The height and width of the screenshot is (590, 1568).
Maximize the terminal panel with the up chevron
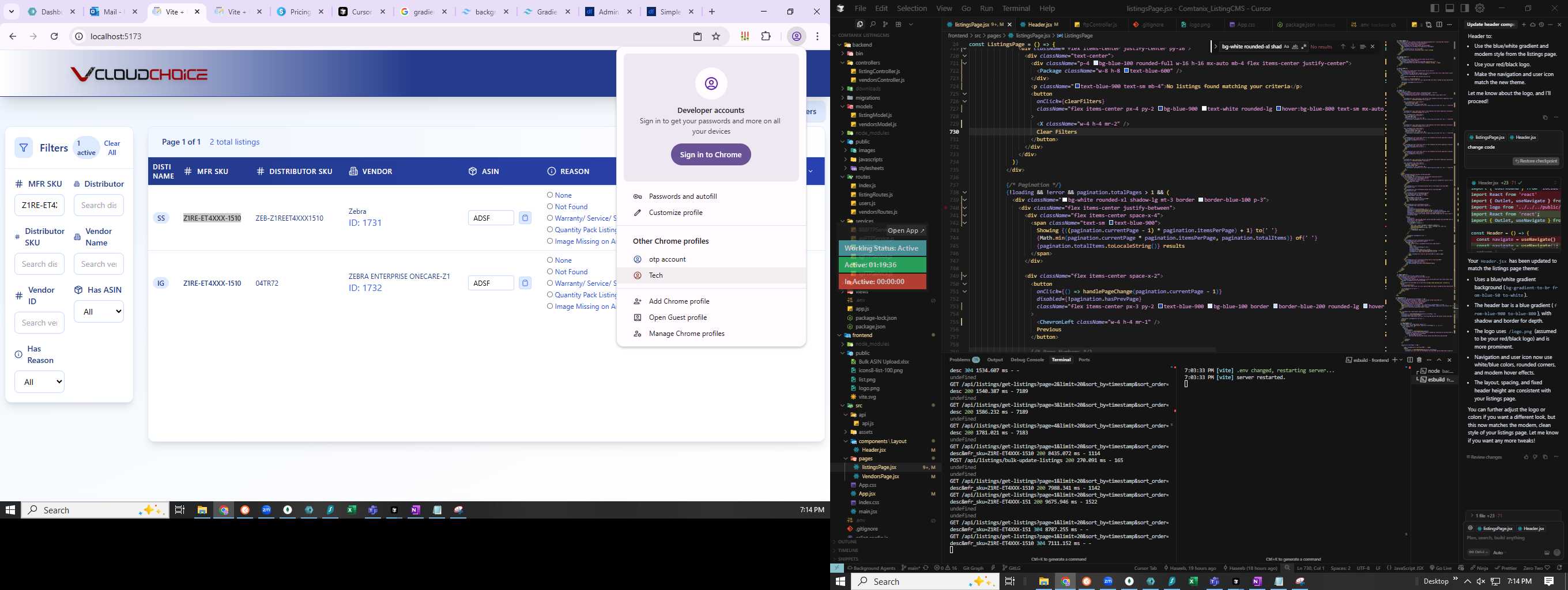coord(1439,360)
